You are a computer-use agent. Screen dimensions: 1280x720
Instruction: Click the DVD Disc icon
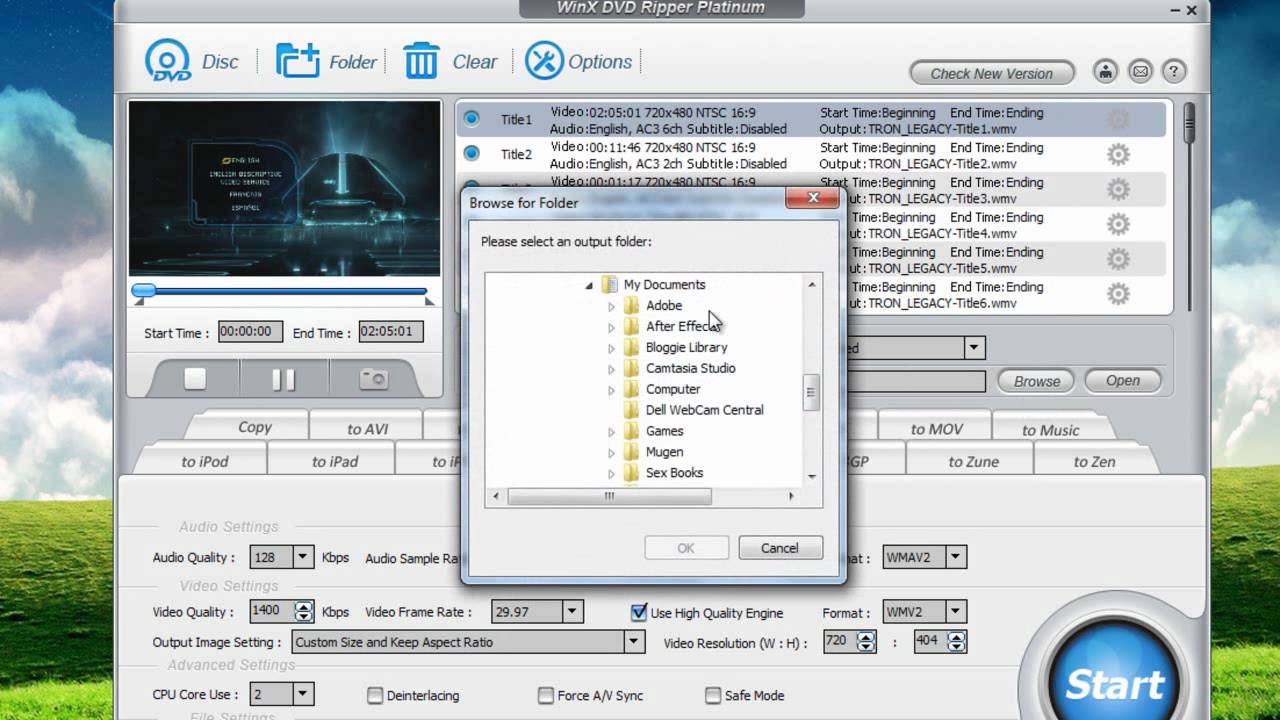[167, 61]
